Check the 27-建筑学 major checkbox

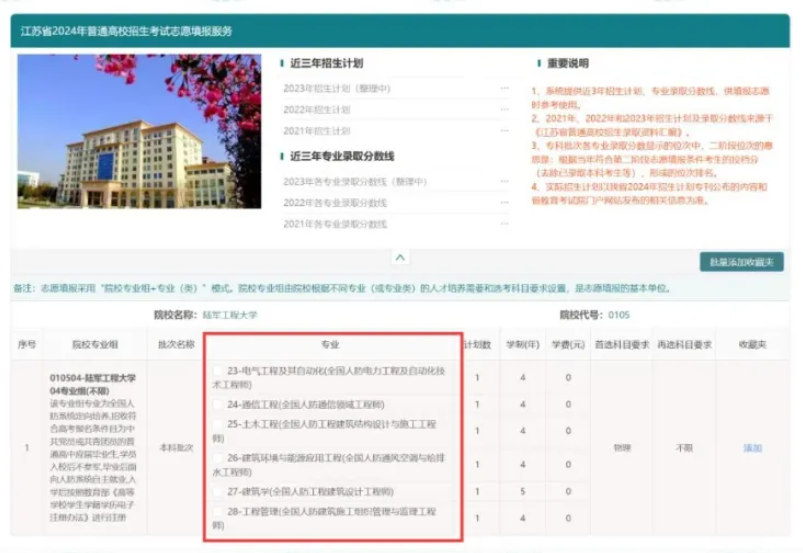click(x=218, y=492)
